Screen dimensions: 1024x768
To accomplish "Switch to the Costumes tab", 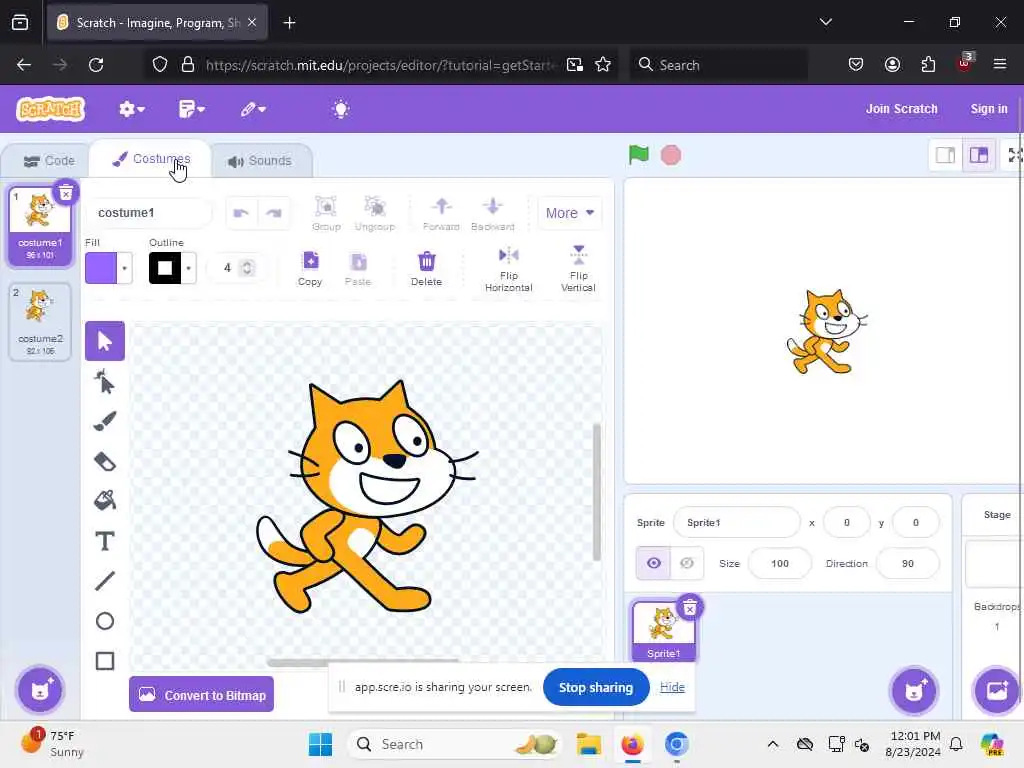I will [151, 159].
